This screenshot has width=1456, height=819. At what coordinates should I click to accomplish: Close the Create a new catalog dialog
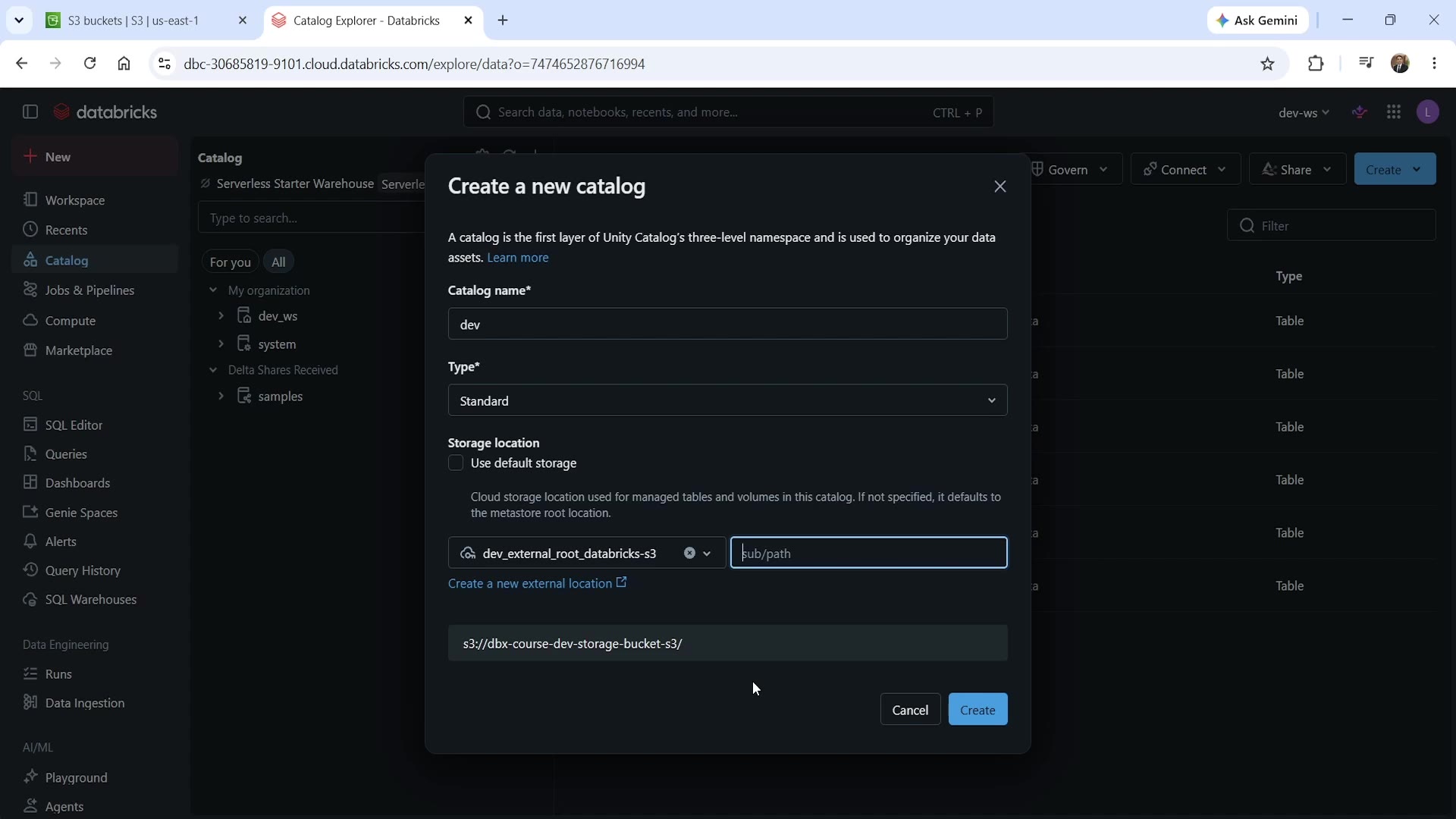coord(1000,187)
